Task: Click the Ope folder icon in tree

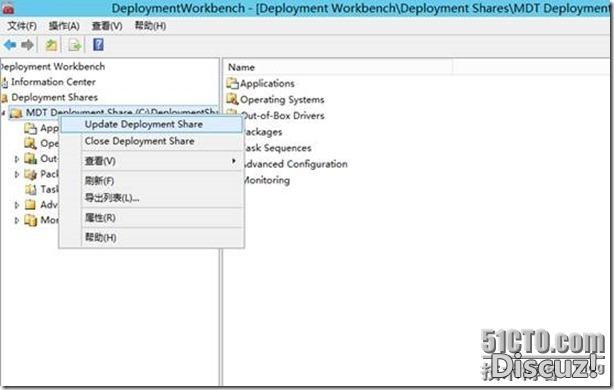Action: click(31, 143)
